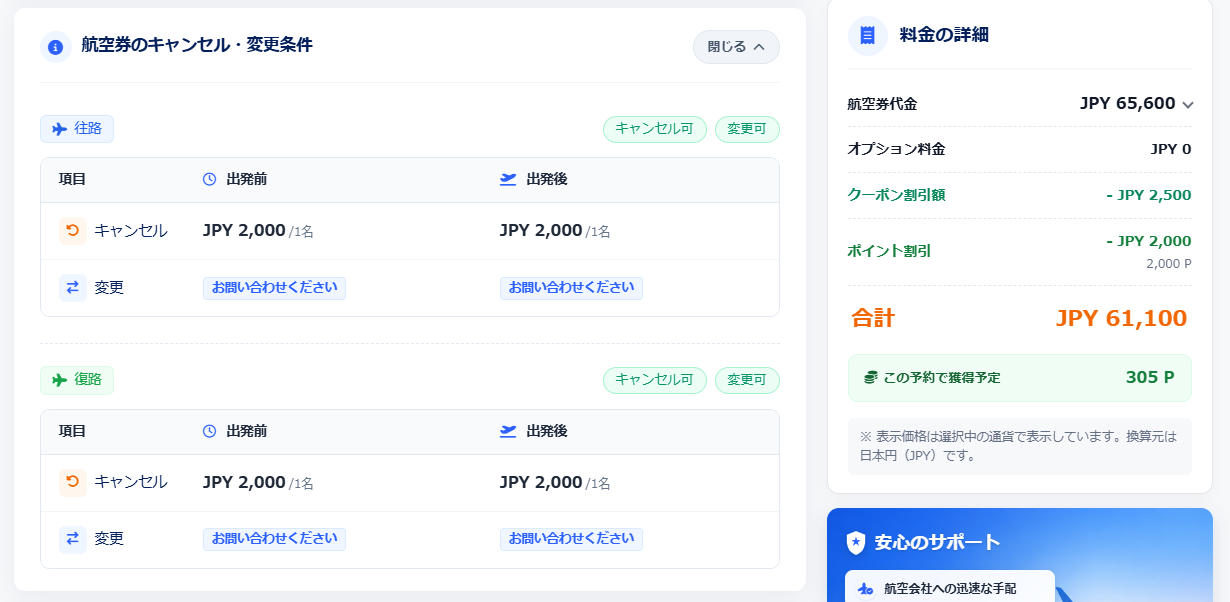The width and height of the screenshot is (1230, 602).
Task: Click the 変更可 tag in the 復路 section
Action: pos(747,380)
